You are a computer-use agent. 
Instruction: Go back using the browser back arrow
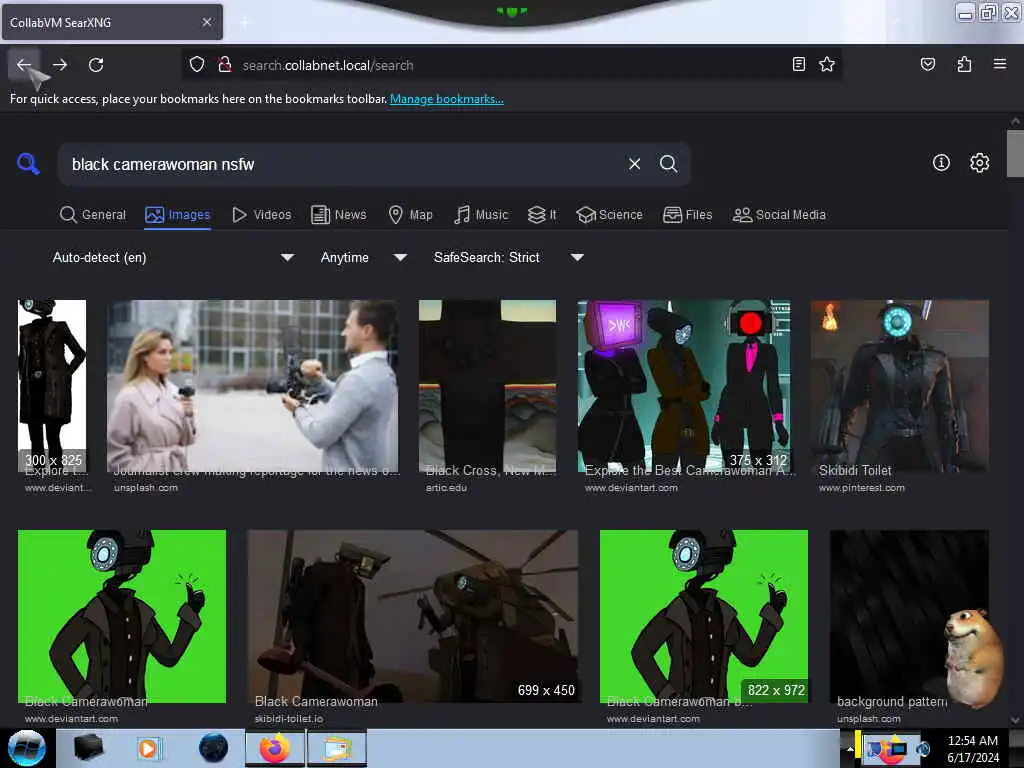tap(24, 65)
